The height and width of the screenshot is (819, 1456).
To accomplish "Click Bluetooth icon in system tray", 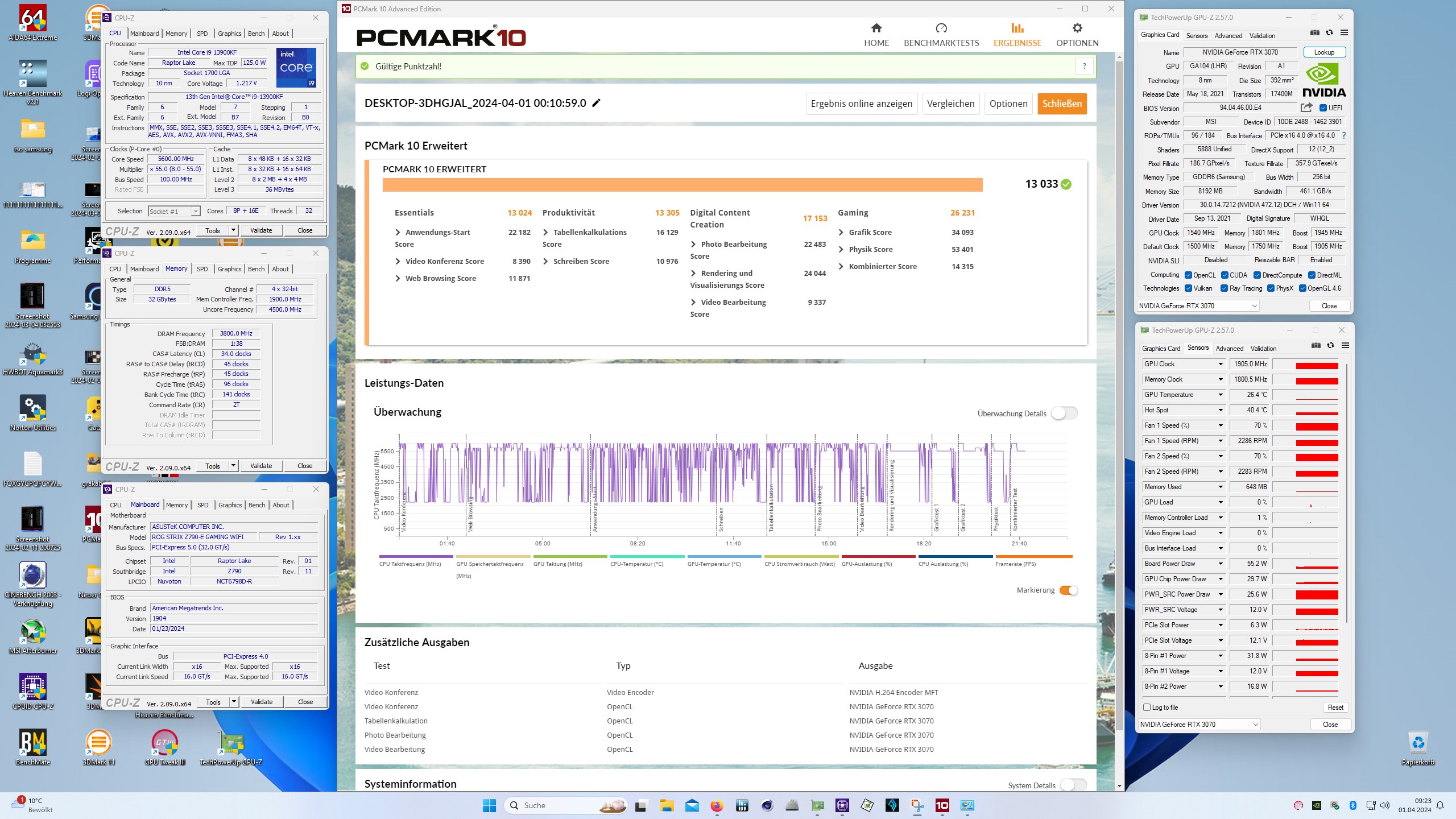I will point(1353,805).
